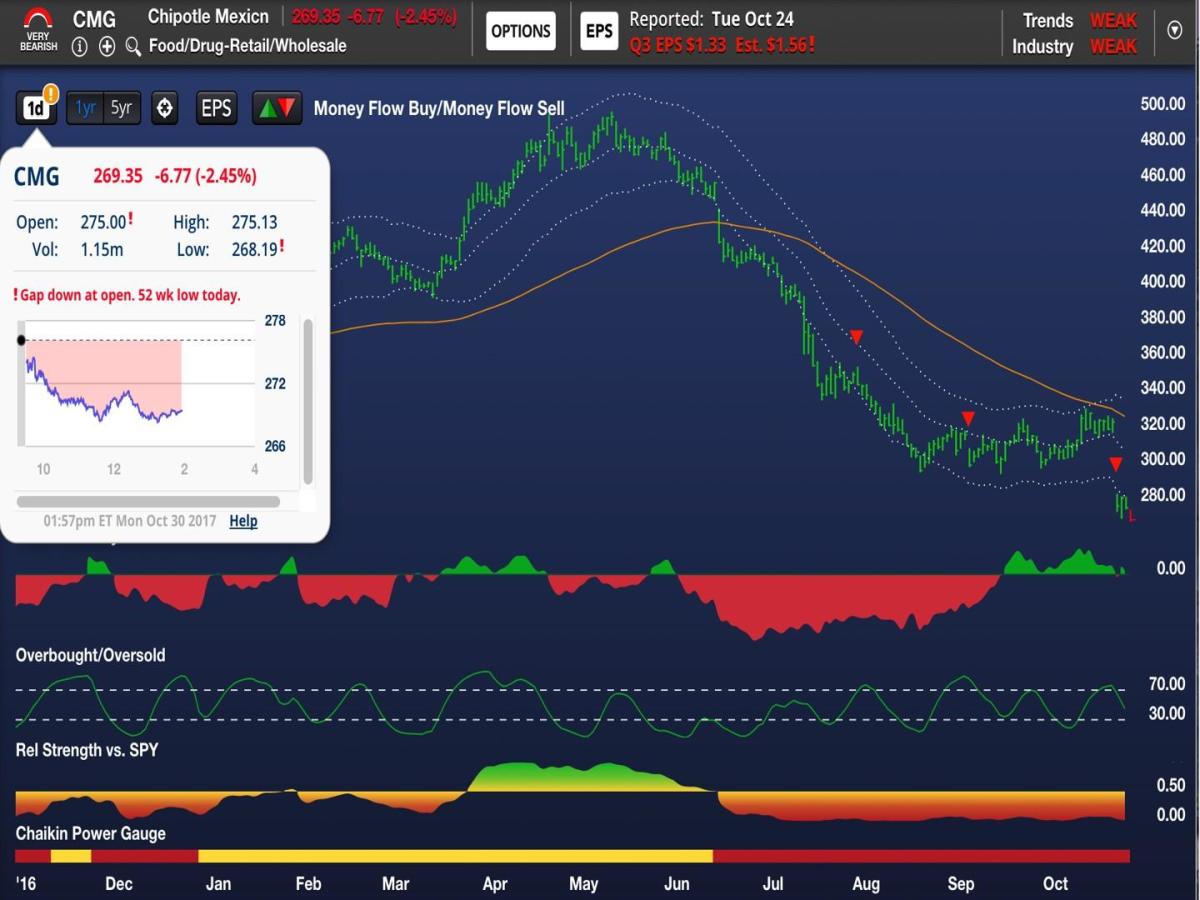
Task: Click the crosshair target icon
Action: pyautogui.click(x=165, y=108)
